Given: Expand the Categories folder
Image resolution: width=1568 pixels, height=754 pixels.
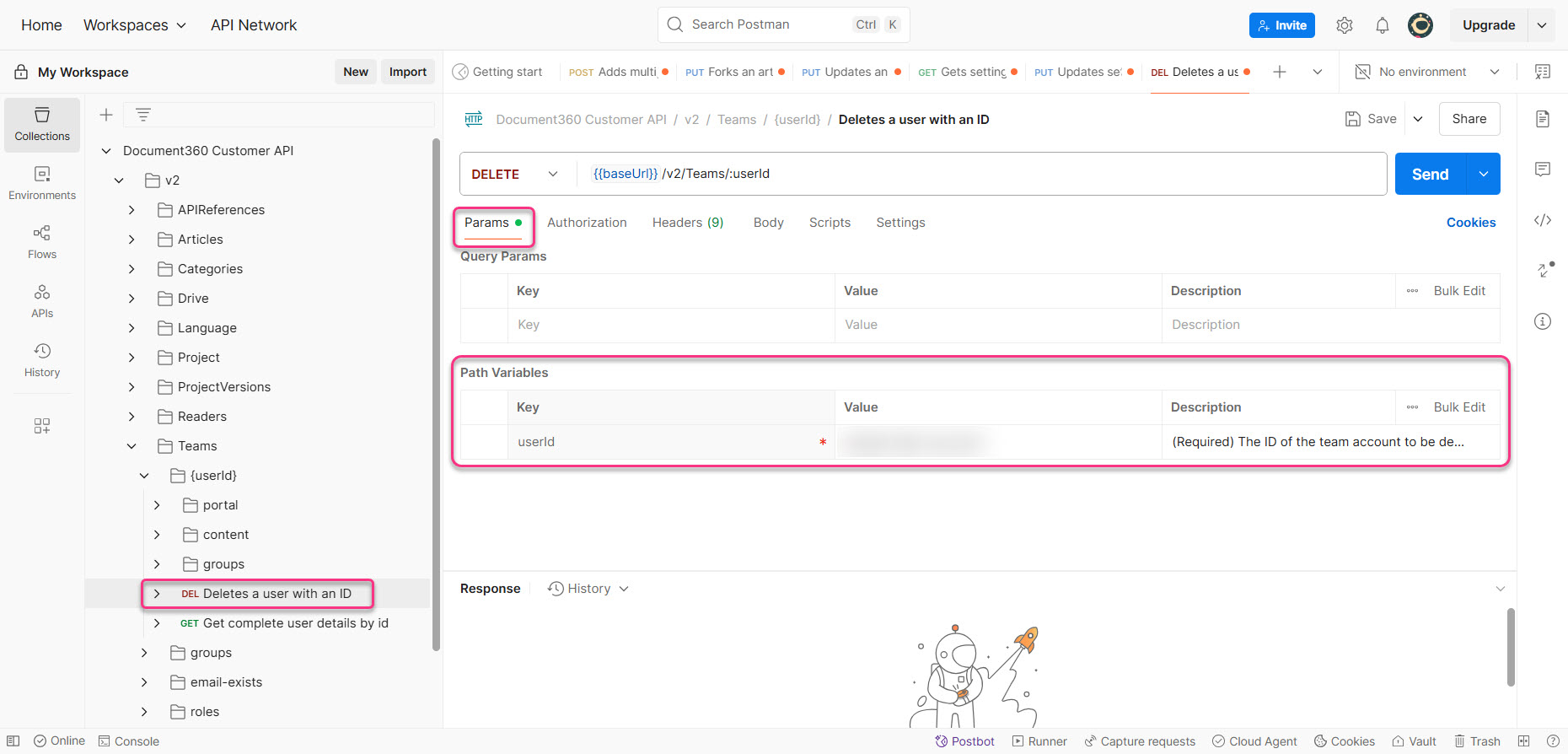Looking at the screenshot, I should click(x=132, y=269).
